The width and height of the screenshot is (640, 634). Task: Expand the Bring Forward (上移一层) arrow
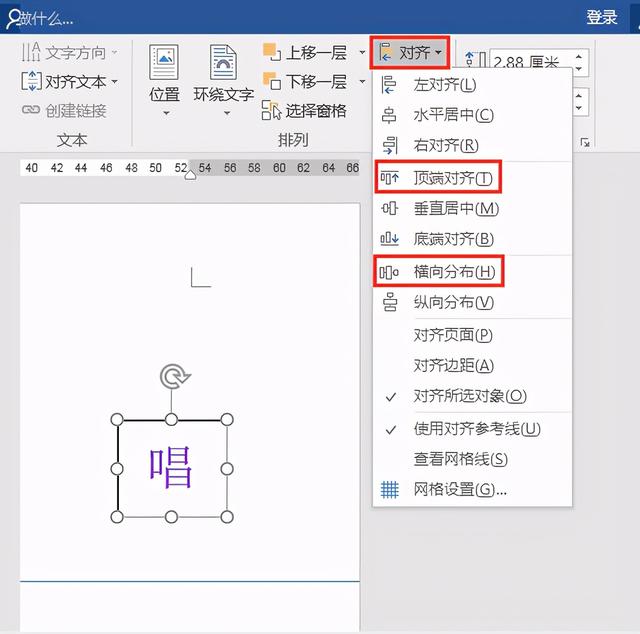click(x=362, y=52)
